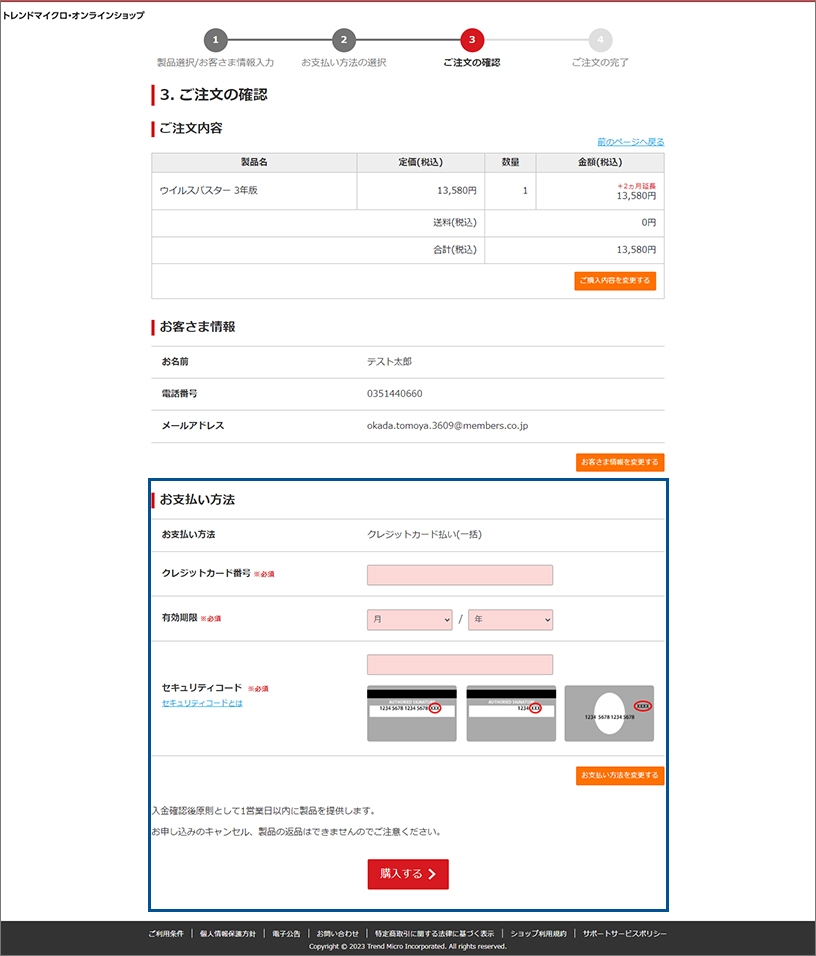Click the step 3 circle icon
Screen dimensions: 816x956
point(472,40)
